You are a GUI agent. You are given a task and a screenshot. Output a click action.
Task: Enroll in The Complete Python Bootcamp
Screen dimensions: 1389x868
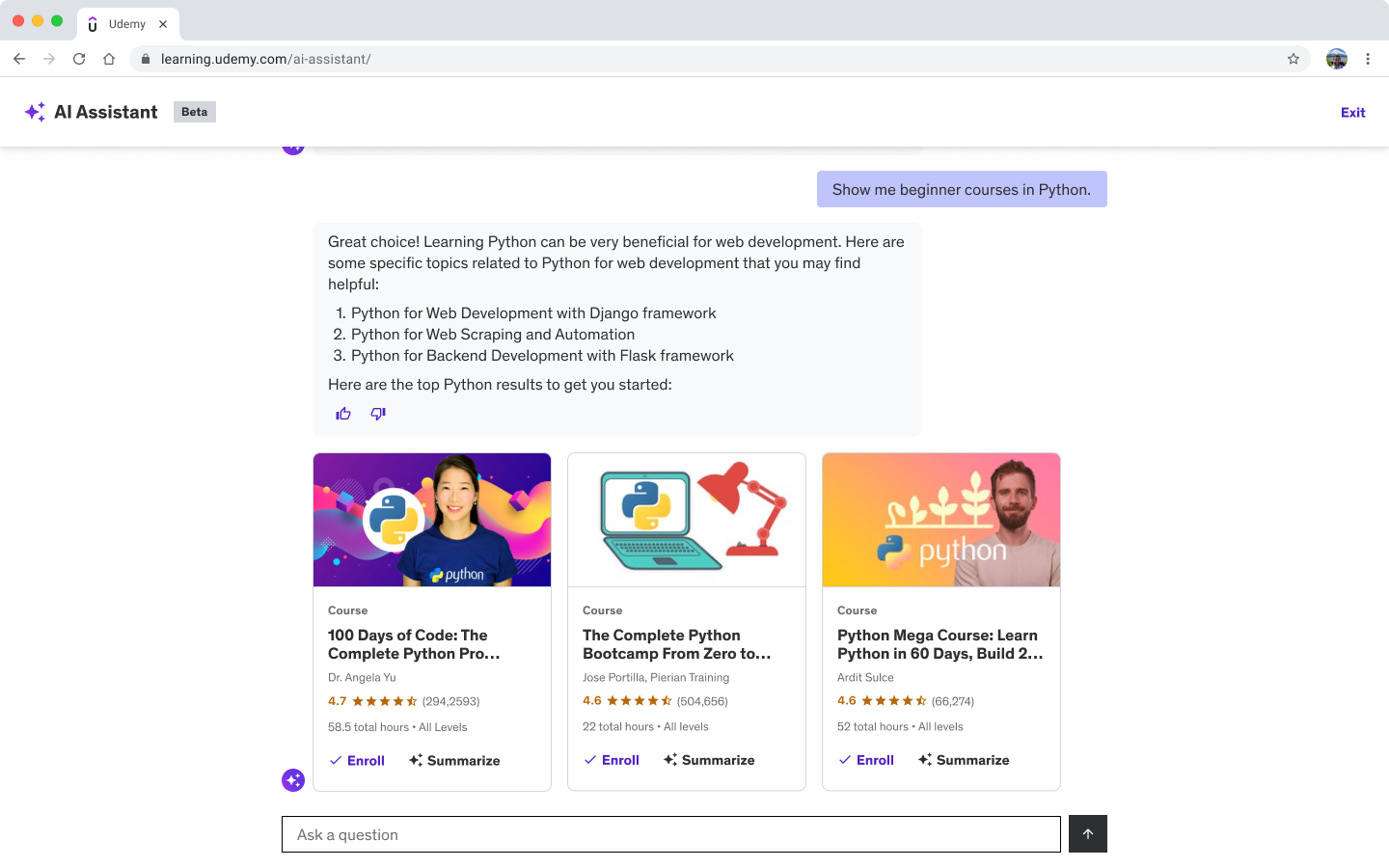[612, 759]
